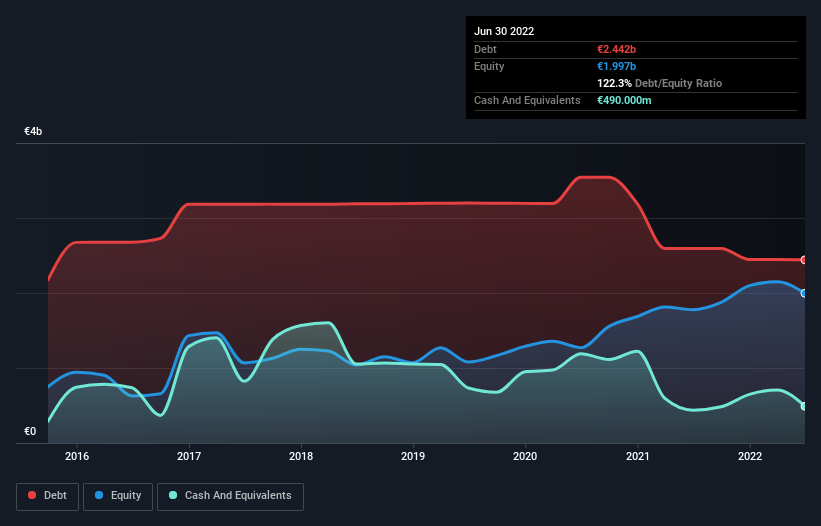
Task: Click the red Debt legend dot
Action: tap(32, 495)
